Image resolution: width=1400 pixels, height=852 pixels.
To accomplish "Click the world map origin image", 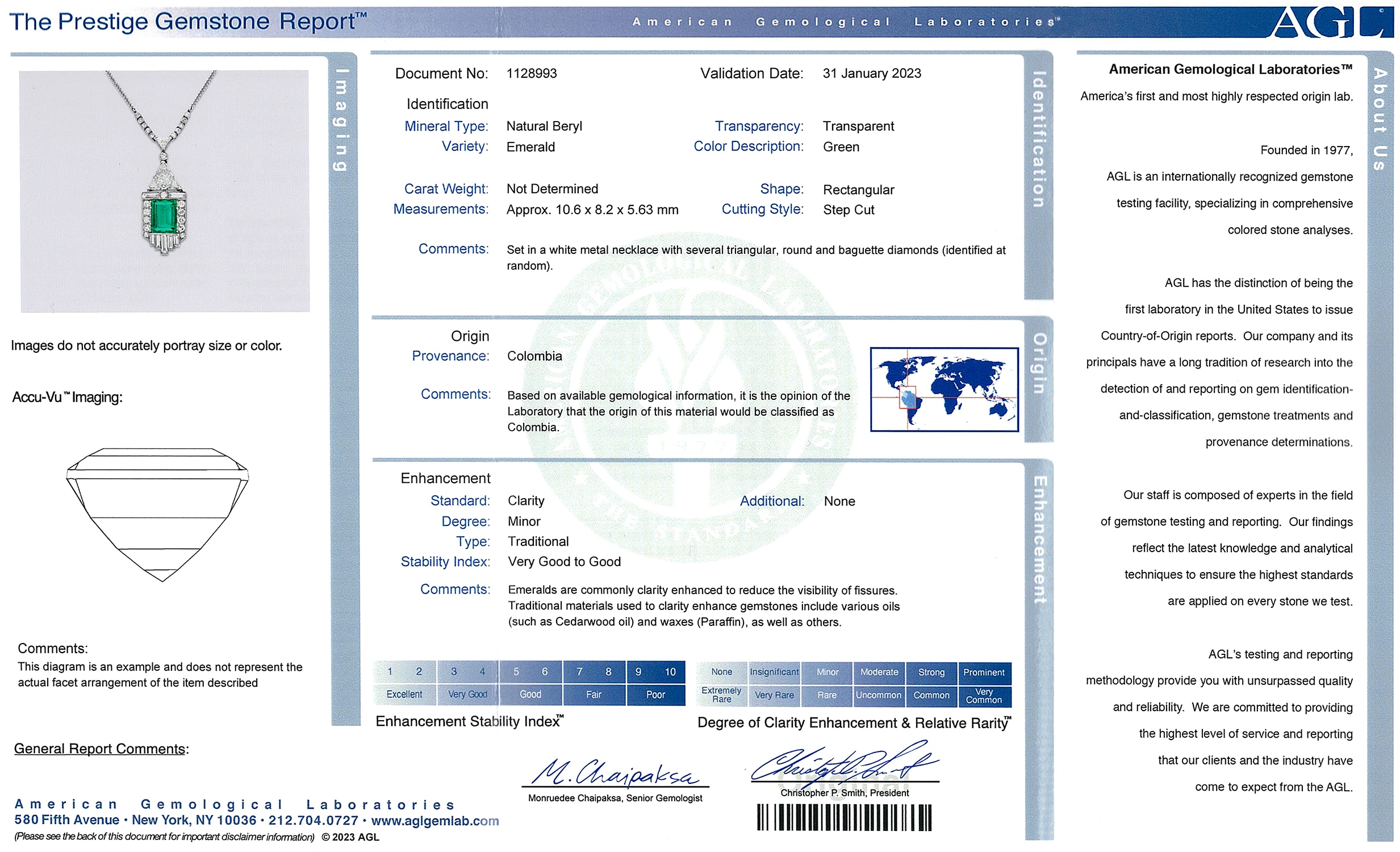I will (x=944, y=389).
